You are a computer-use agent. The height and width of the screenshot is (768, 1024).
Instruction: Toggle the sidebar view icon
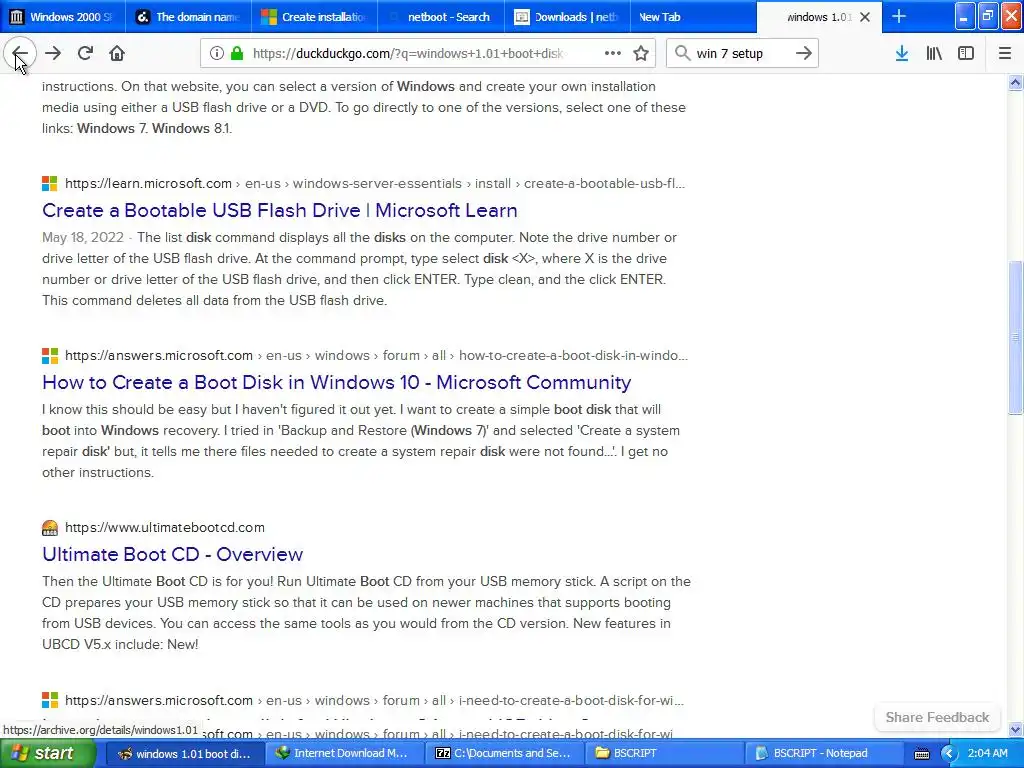(x=966, y=54)
